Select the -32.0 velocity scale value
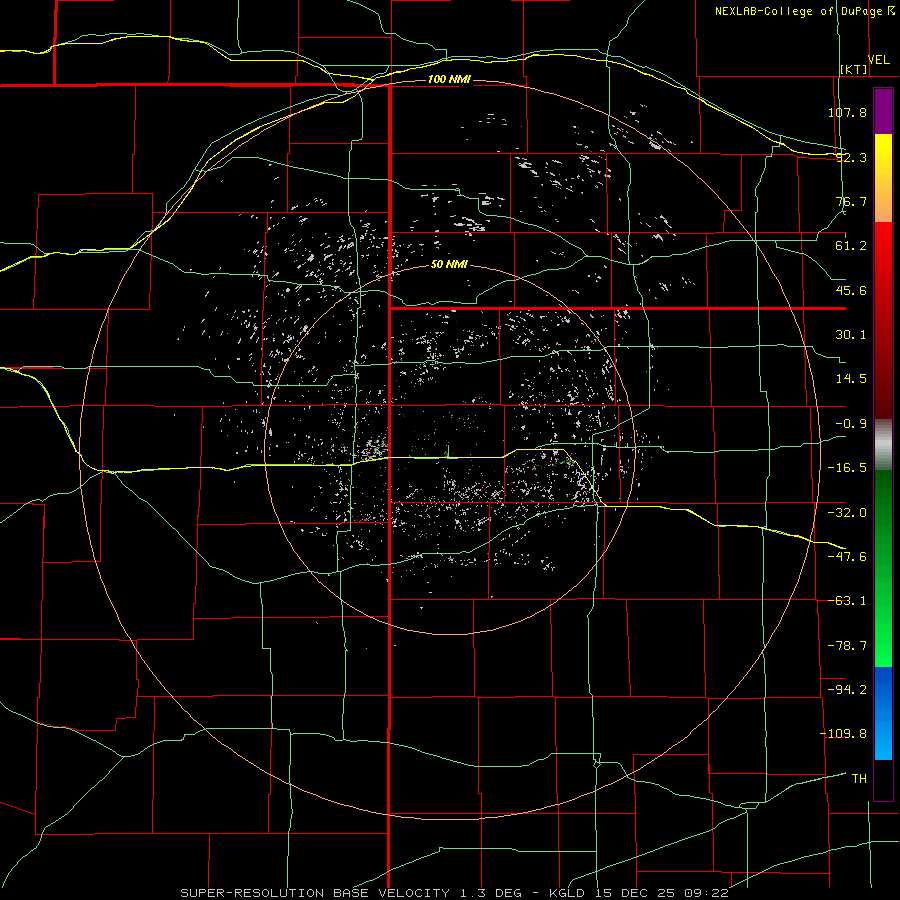 coord(847,513)
